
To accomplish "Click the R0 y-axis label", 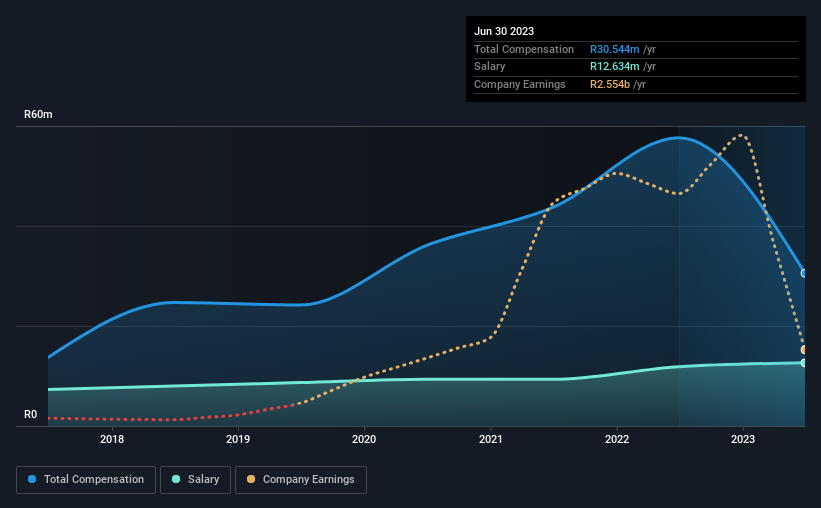I will click(x=31, y=414).
